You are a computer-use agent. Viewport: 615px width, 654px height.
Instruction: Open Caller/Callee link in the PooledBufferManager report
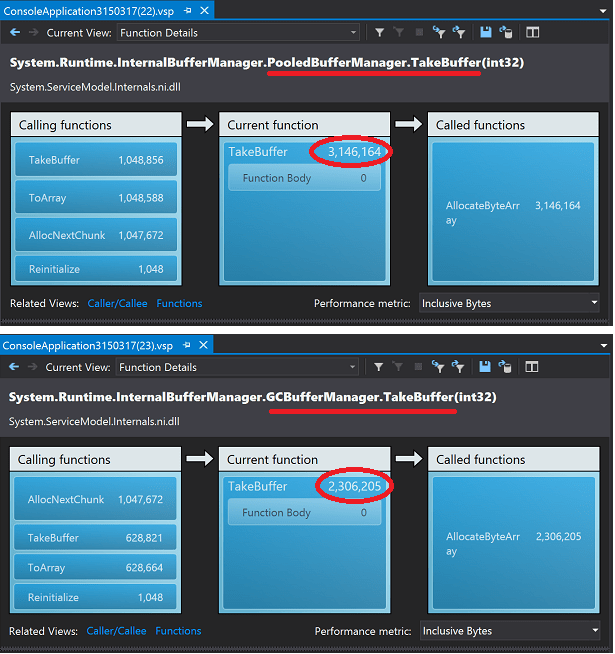(116, 303)
